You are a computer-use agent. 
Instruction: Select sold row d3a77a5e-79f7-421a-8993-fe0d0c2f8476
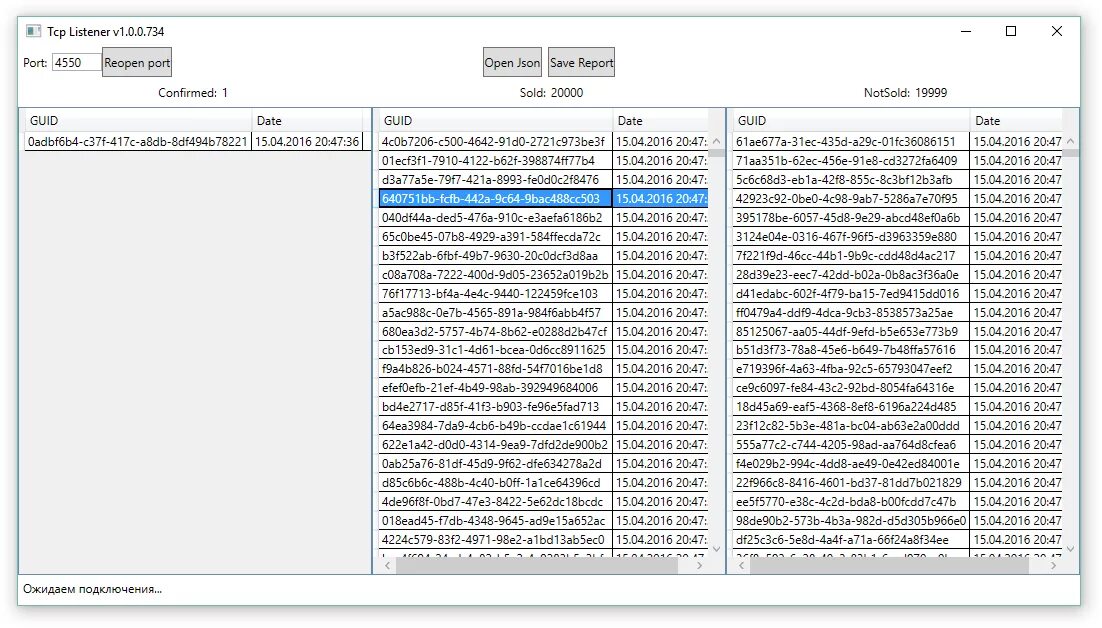point(543,179)
